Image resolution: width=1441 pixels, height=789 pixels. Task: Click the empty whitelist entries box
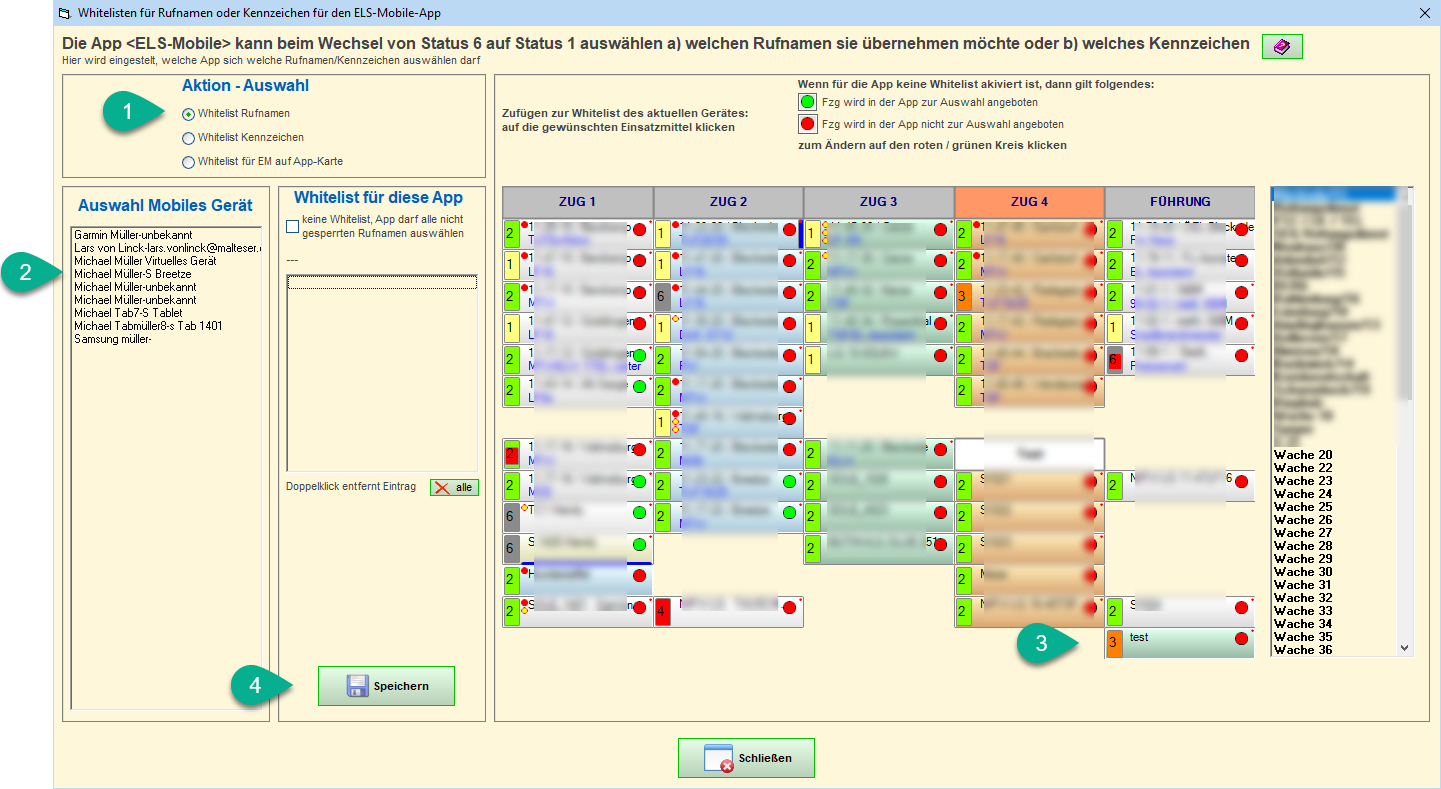(381, 380)
